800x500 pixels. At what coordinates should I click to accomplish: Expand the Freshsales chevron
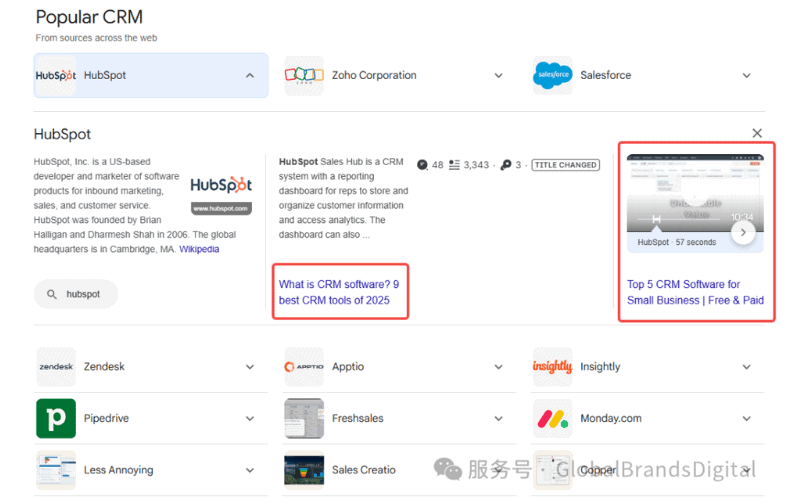[498, 418]
